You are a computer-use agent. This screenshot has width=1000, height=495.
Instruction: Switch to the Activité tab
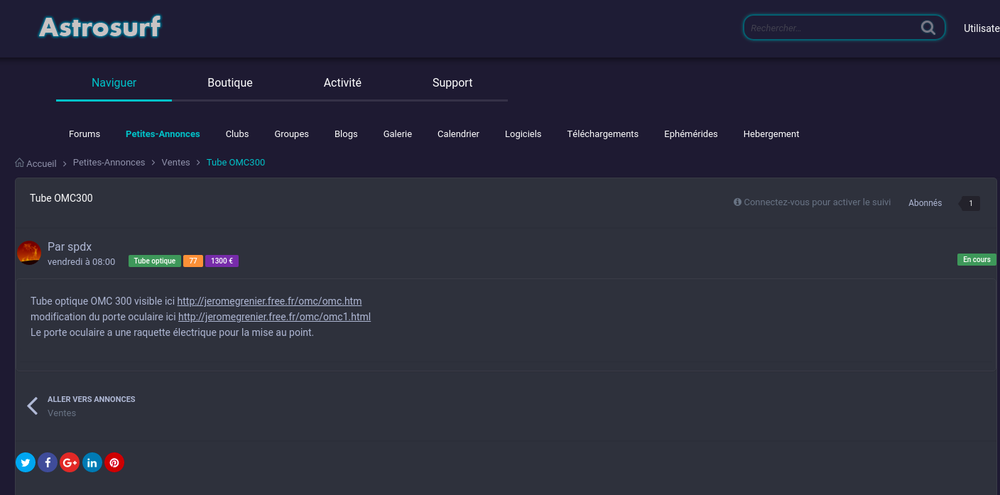tap(342, 83)
